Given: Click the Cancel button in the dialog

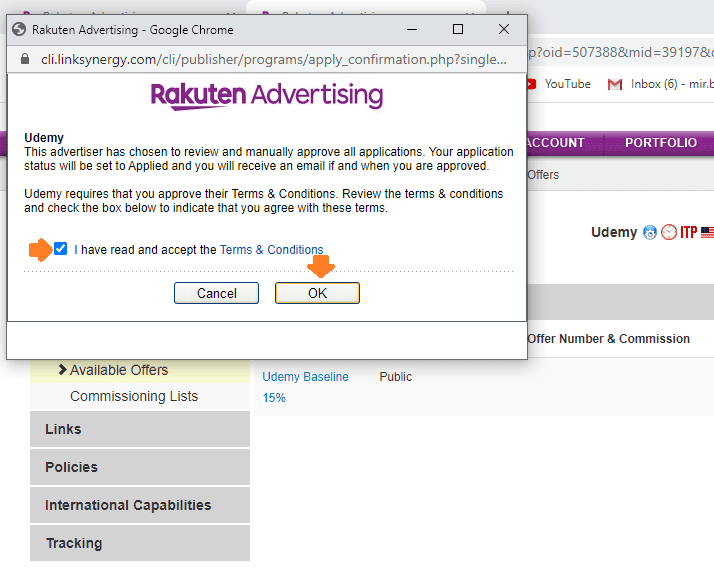Looking at the screenshot, I should click(216, 293).
